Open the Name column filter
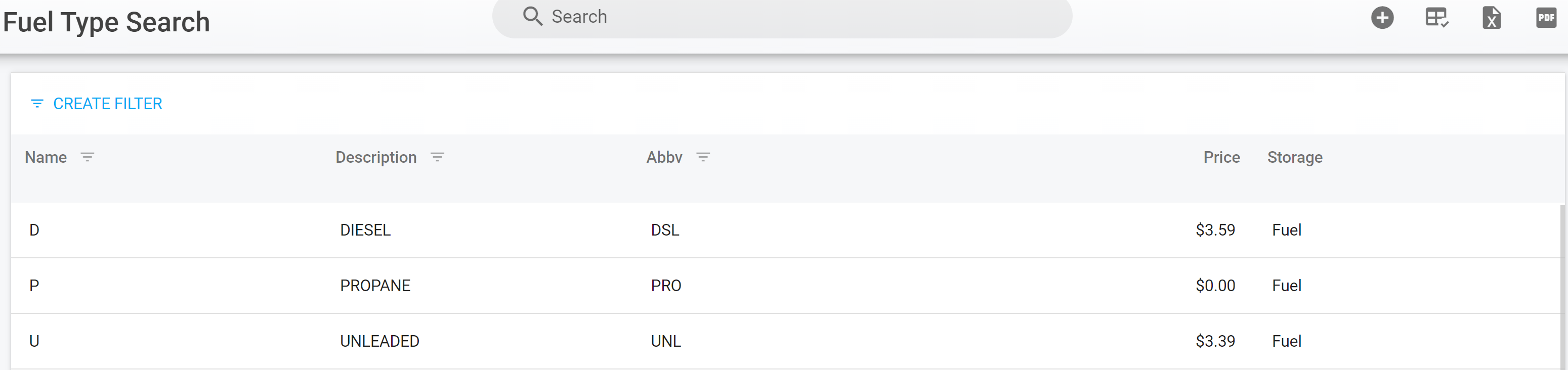This screenshot has height=370, width=1568. [88, 158]
